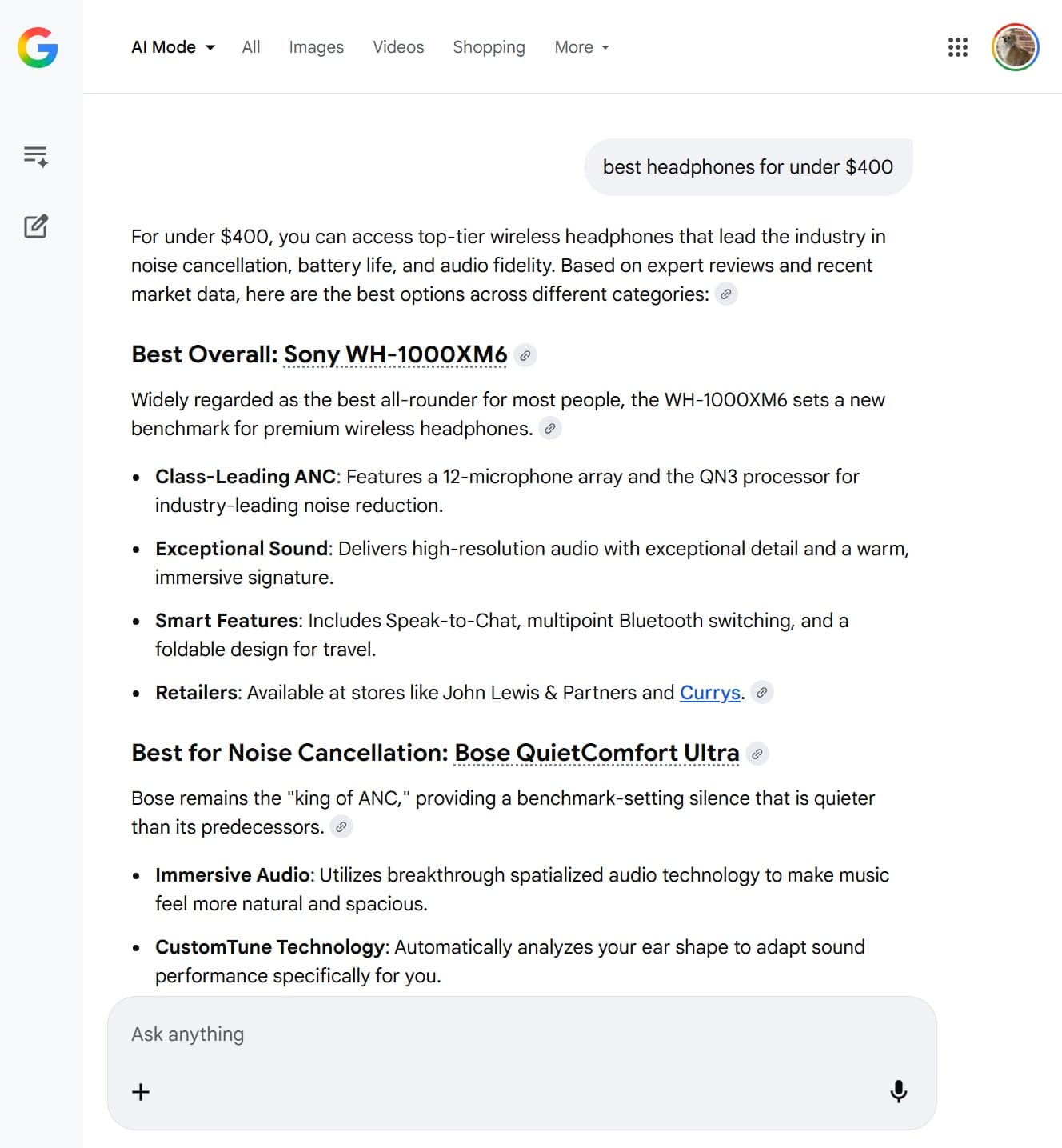
Task: Open the Currys retailer link
Action: [709, 693]
